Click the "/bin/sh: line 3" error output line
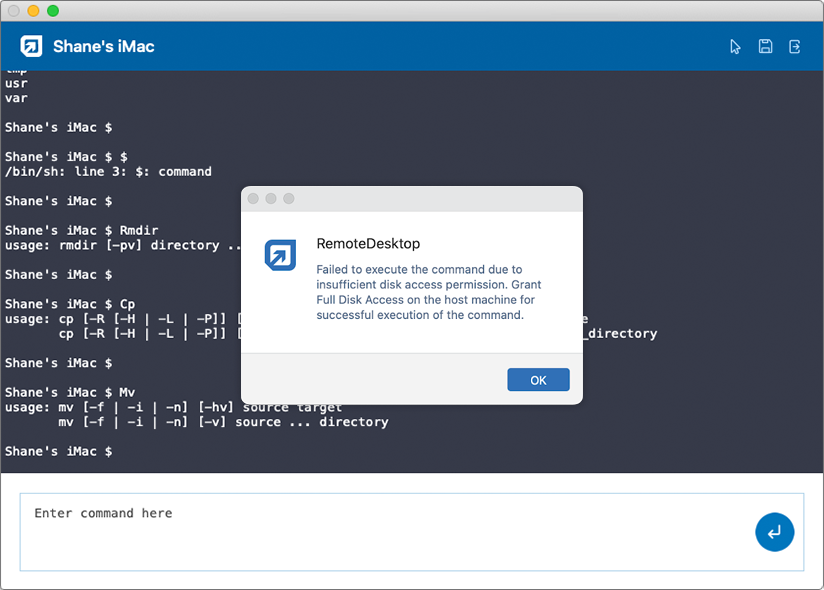 click(x=108, y=172)
